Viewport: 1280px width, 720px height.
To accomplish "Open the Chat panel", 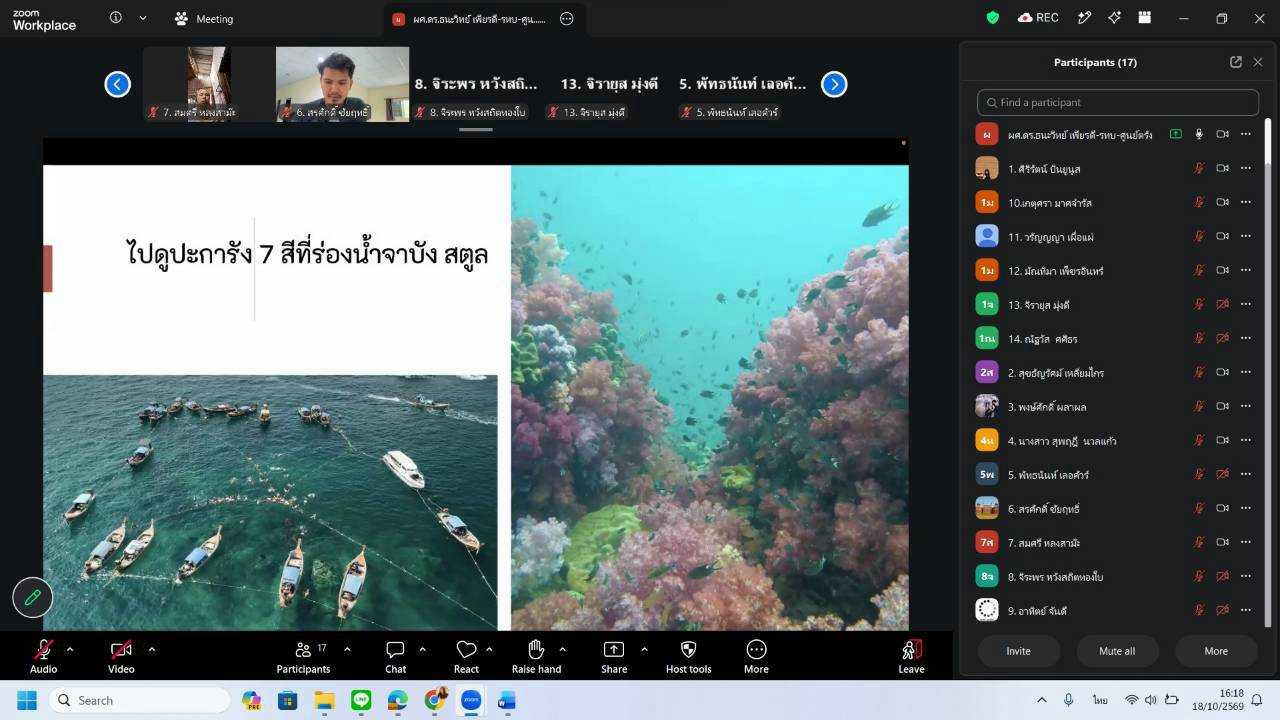I will (x=396, y=657).
